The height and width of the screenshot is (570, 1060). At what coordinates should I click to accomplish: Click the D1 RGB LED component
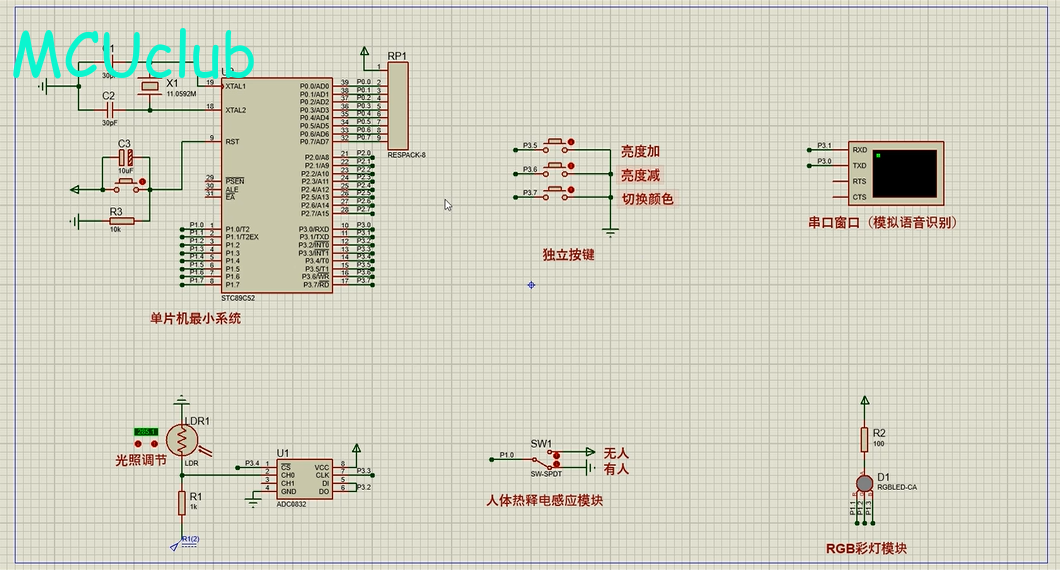(864, 484)
